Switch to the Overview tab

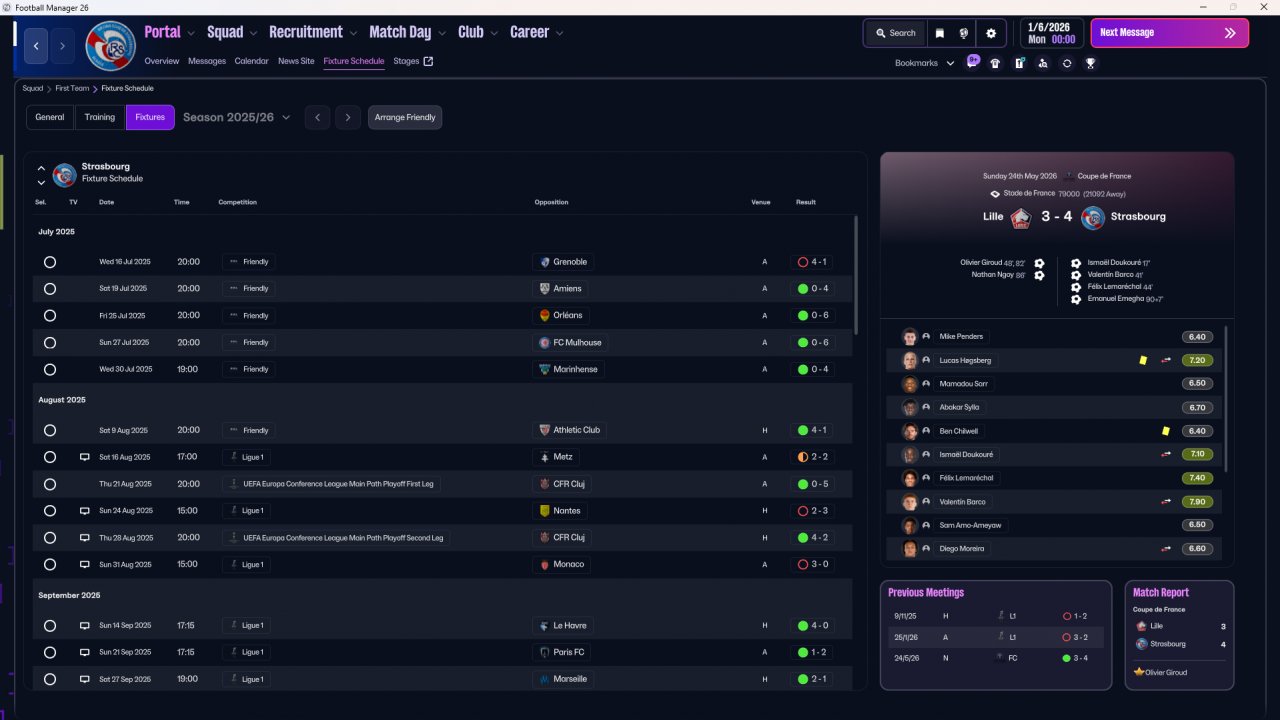pos(162,61)
